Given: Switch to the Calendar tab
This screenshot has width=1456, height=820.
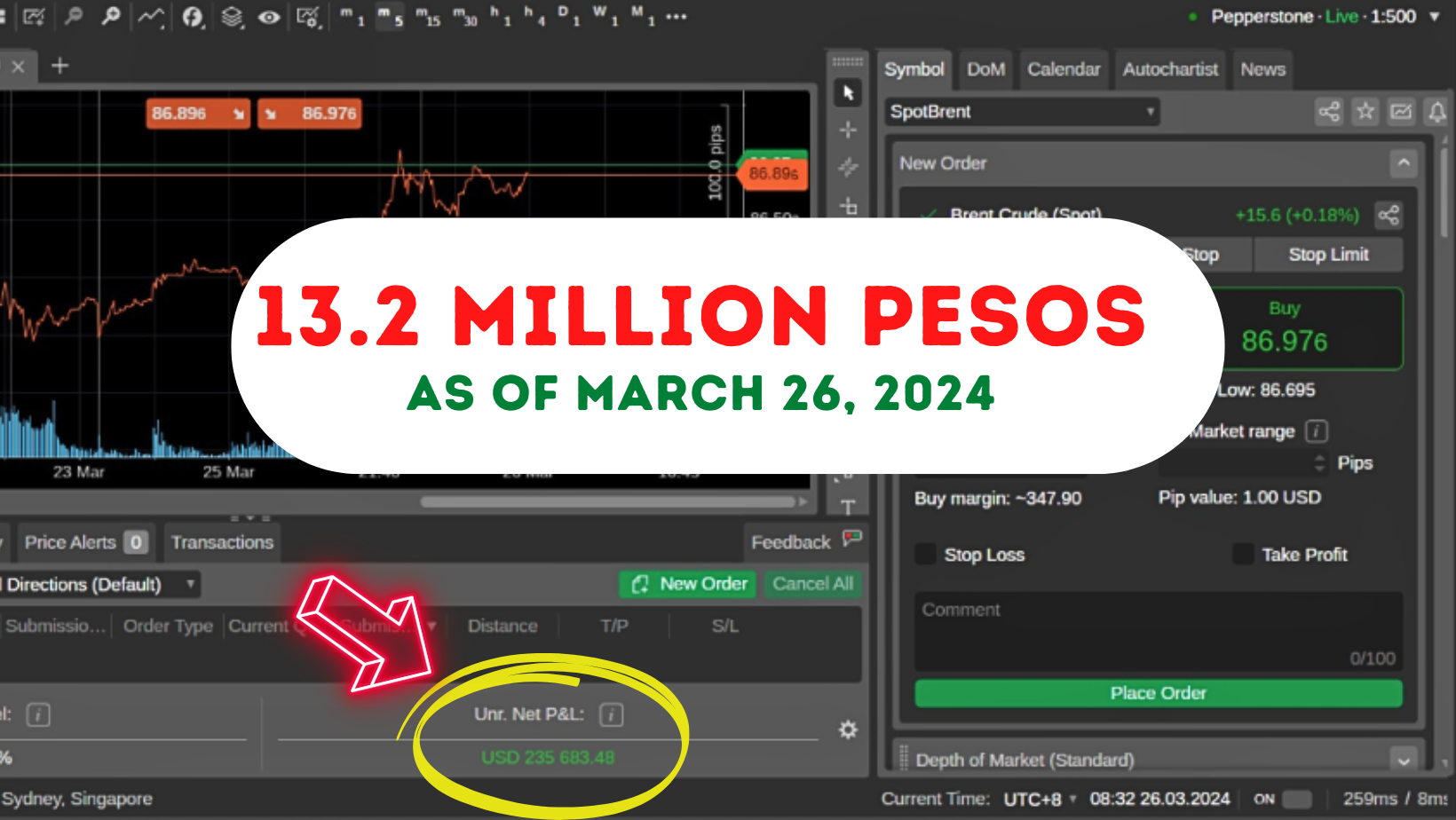Looking at the screenshot, I should point(1063,69).
